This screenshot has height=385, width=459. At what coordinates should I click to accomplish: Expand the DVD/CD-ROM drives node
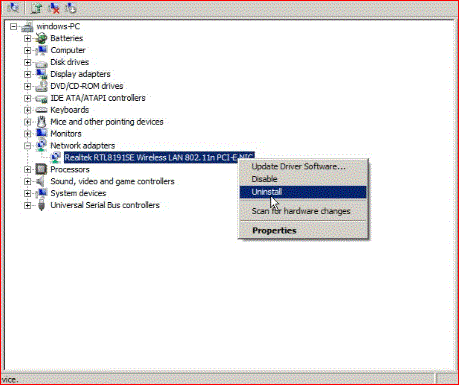coord(28,86)
